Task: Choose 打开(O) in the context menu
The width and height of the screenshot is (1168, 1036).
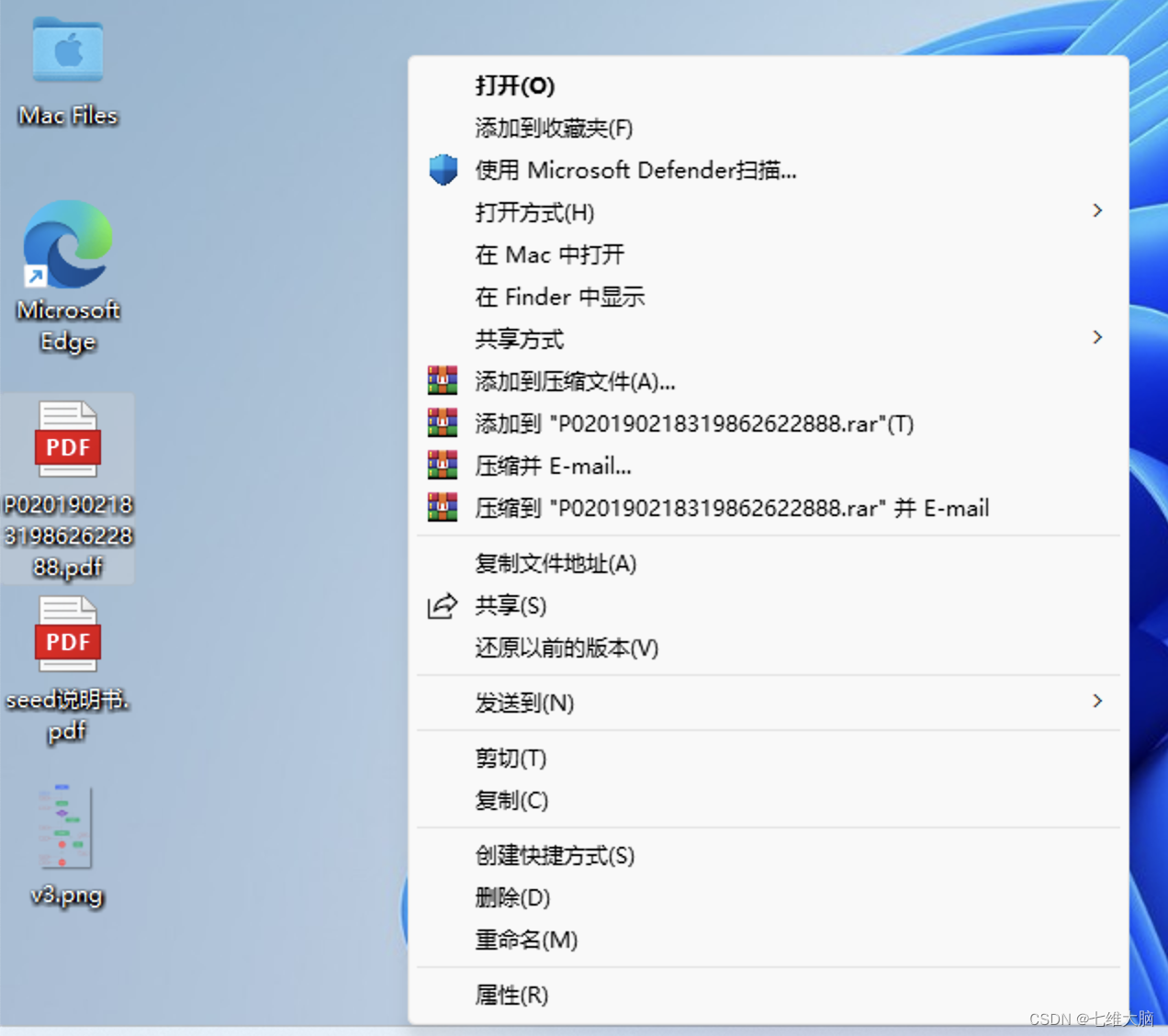Action: pyautogui.click(x=769, y=85)
